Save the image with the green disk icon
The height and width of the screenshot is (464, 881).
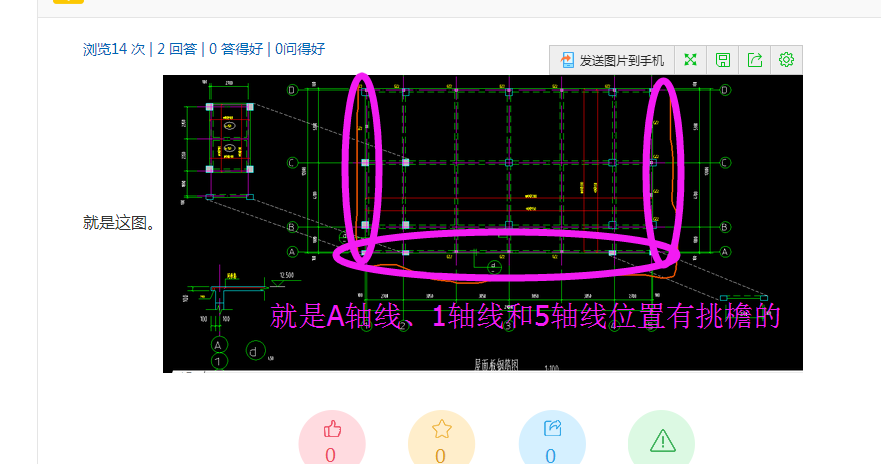723,60
